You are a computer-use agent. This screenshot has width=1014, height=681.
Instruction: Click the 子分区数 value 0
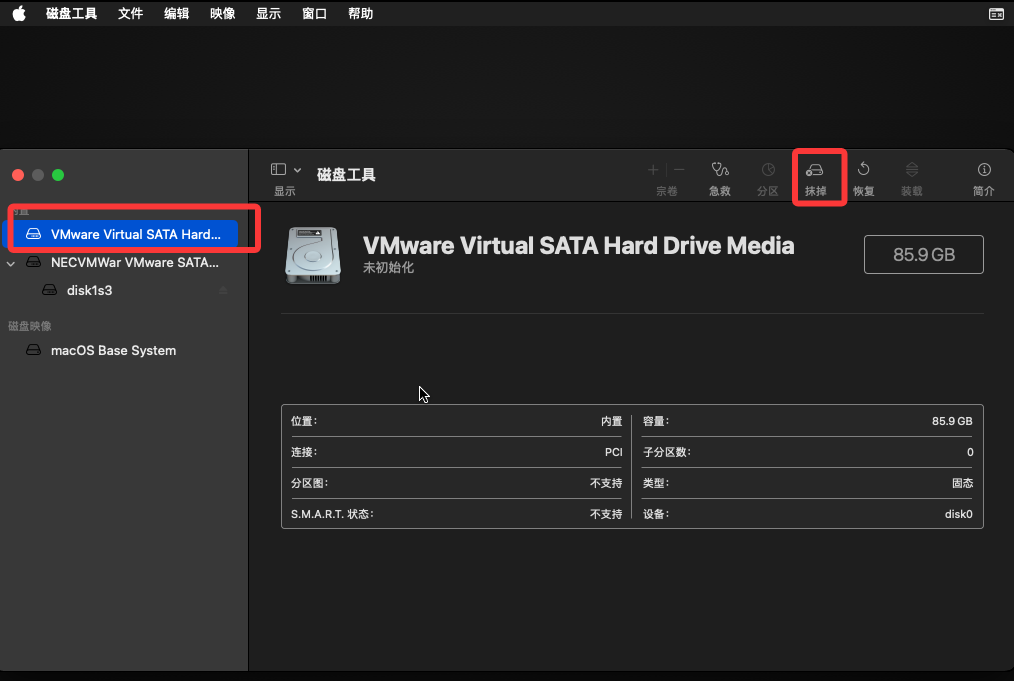tap(970, 452)
